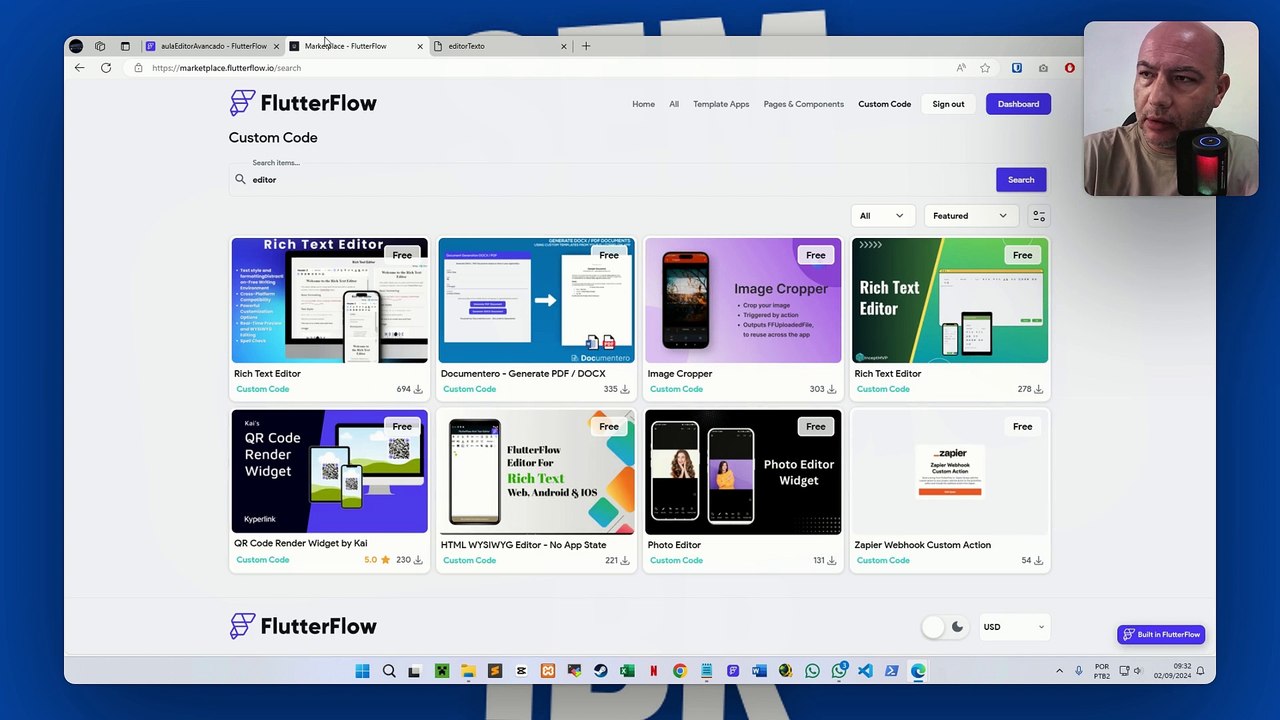Open Visual Studio Code from taskbar
Image resolution: width=1280 pixels, height=720 pixels.
865,671
